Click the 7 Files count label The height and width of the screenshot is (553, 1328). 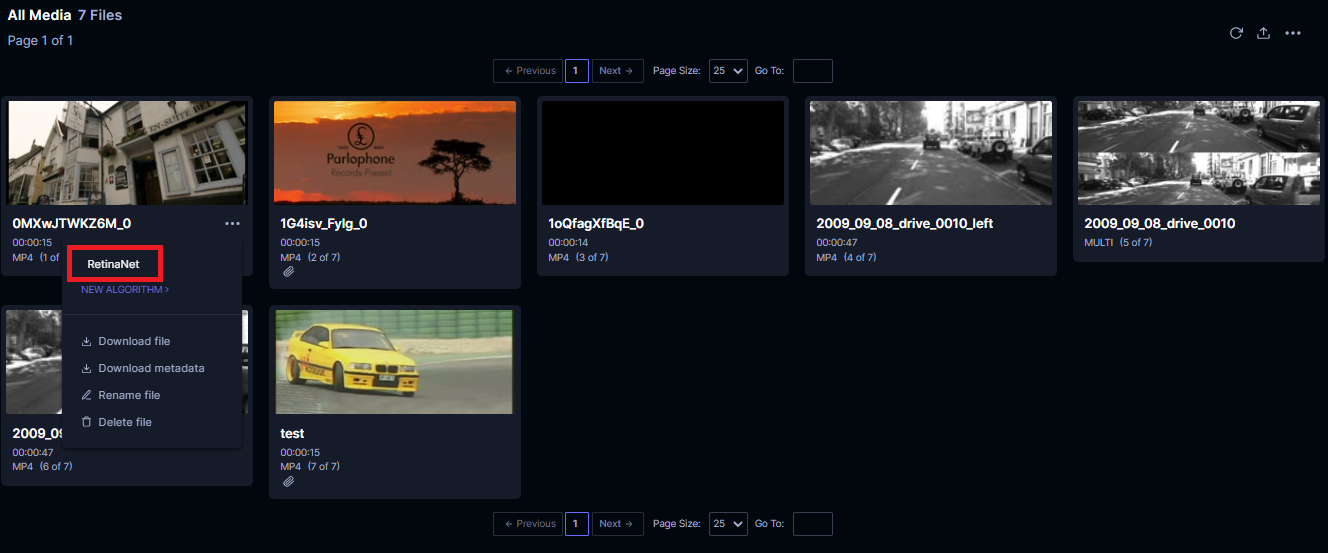click(100, 16)
